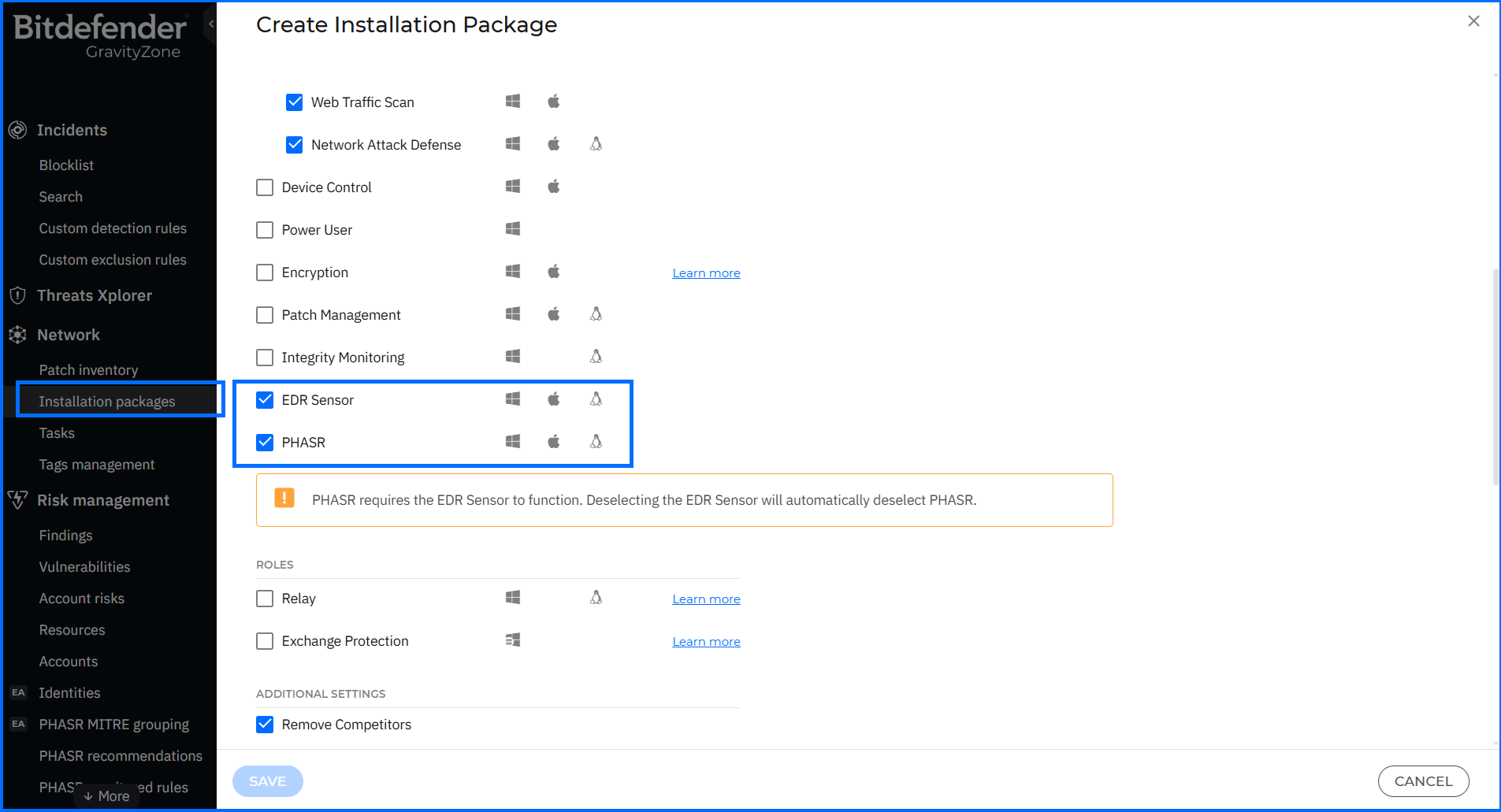The height and width of the screenshot is (812, 1501).
Task: Enable the Device Control checkbox
Action: tap(265, 187)
